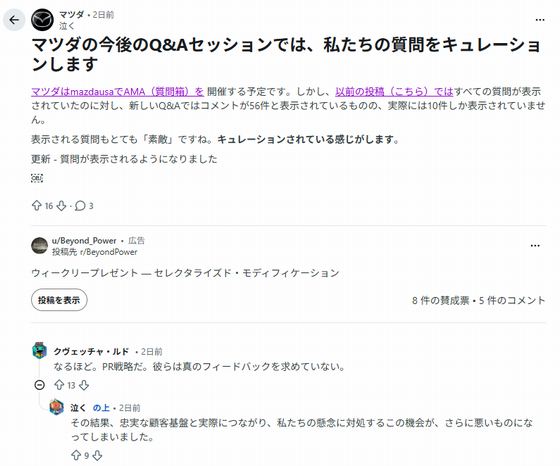The height and width of the screenshot is (466, 560).
Task: Downvote the main post
Action: coord(61,206)
